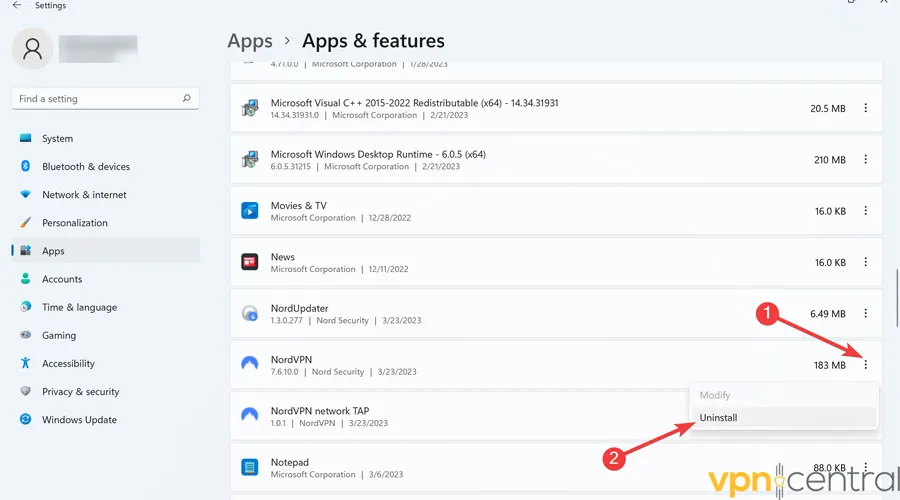Click the Accounts person icon
Image resolution: width=900 pixels, height=500 pixels.
[25, 278]
